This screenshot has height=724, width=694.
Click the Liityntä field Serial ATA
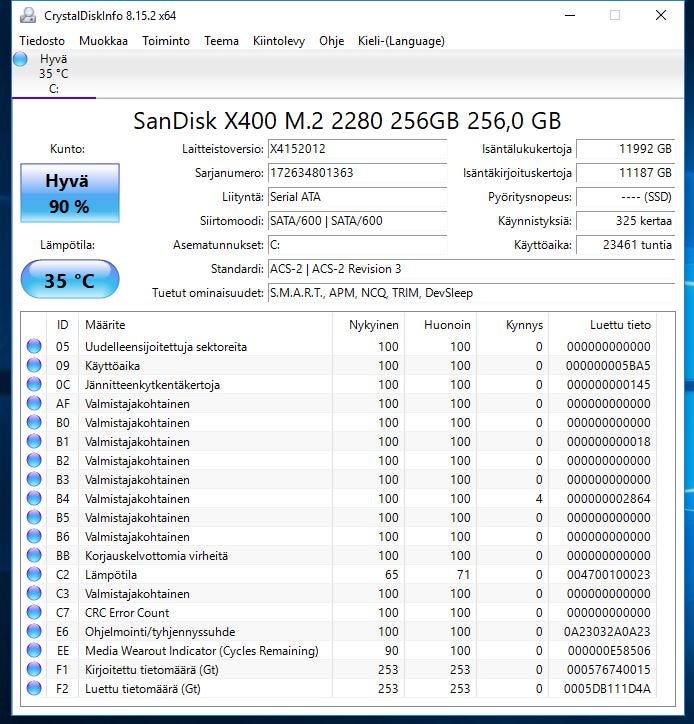(357, 197)
